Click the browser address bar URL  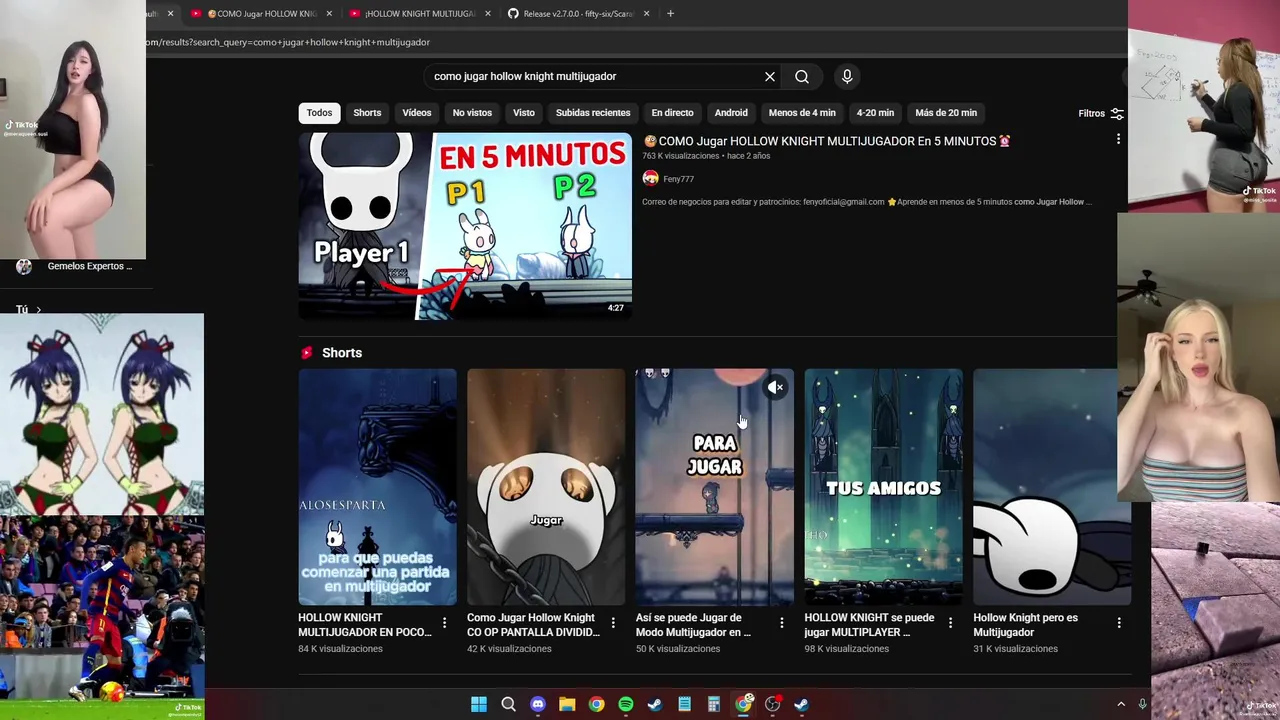tap(288, 42)
